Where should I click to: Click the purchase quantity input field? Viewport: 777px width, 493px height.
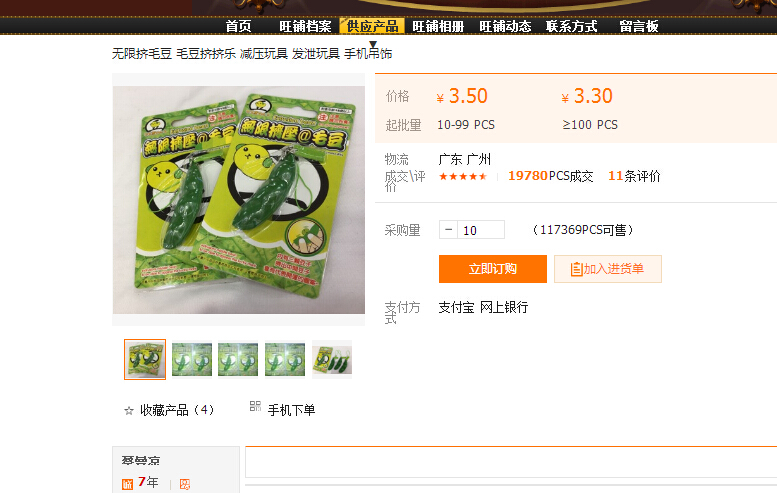click(x=481, y=230)
